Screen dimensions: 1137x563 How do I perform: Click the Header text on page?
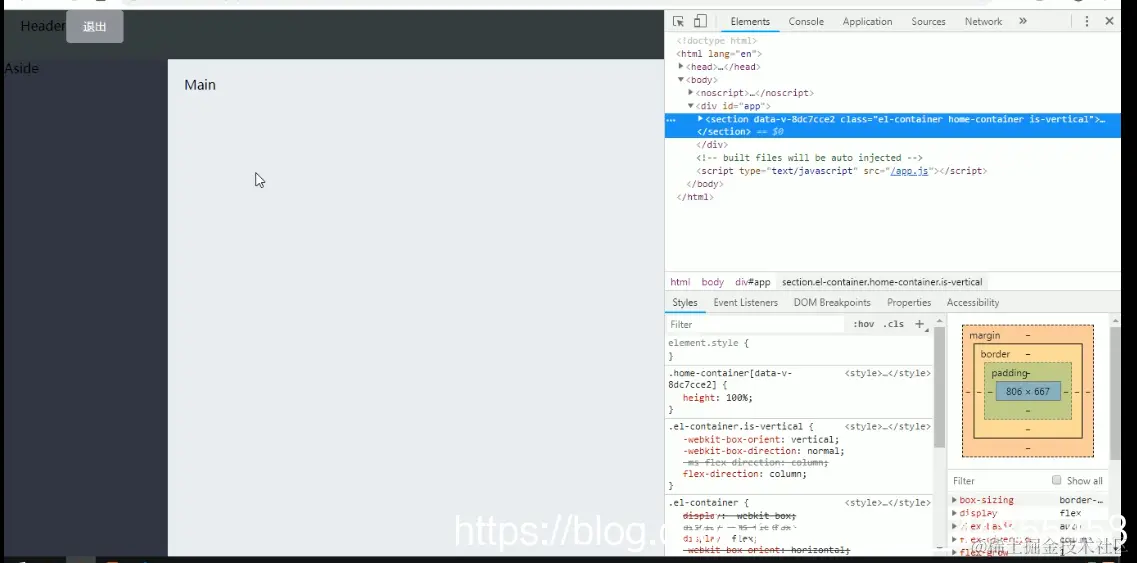(x=43, y=26)
